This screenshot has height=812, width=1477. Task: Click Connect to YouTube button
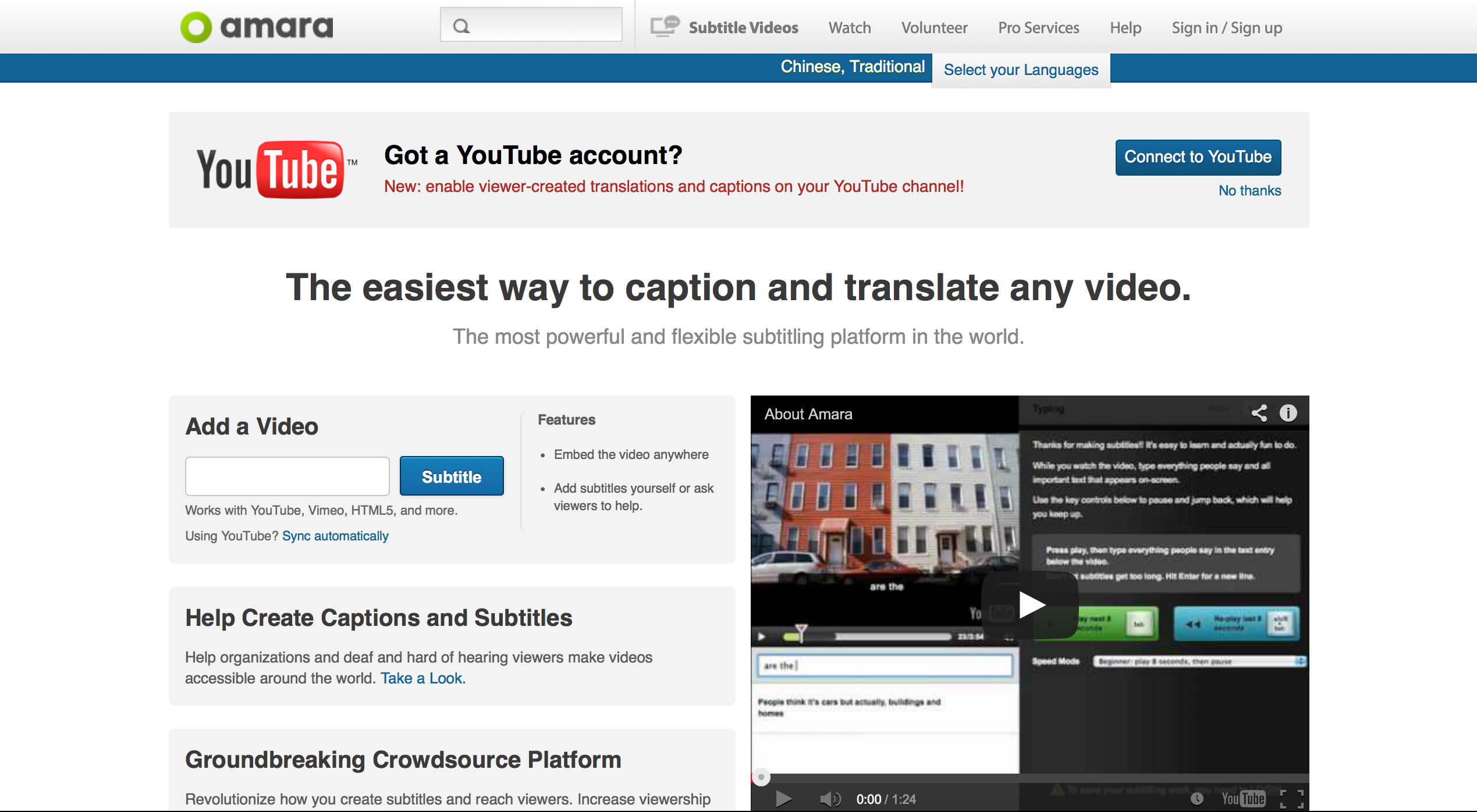pos(1198,157)
